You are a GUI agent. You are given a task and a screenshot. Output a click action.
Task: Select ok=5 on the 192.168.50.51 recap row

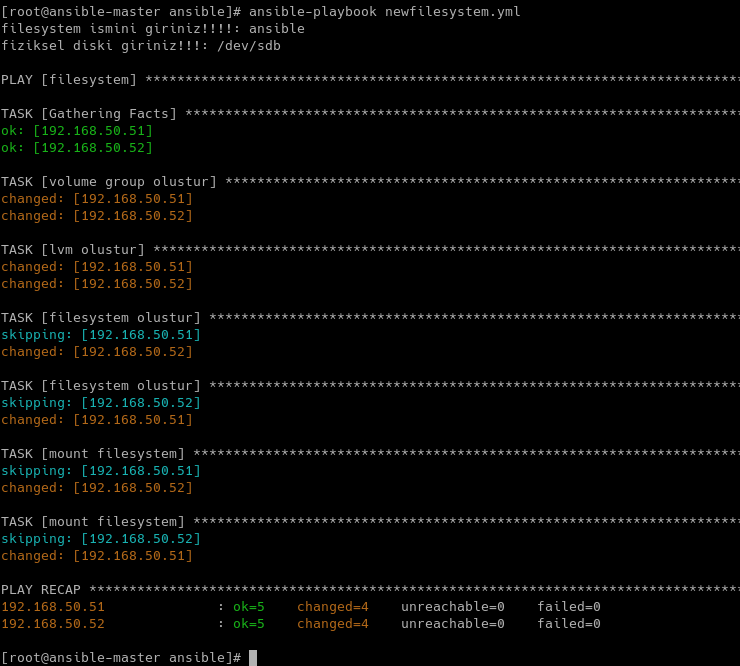(x=249, y=607)
